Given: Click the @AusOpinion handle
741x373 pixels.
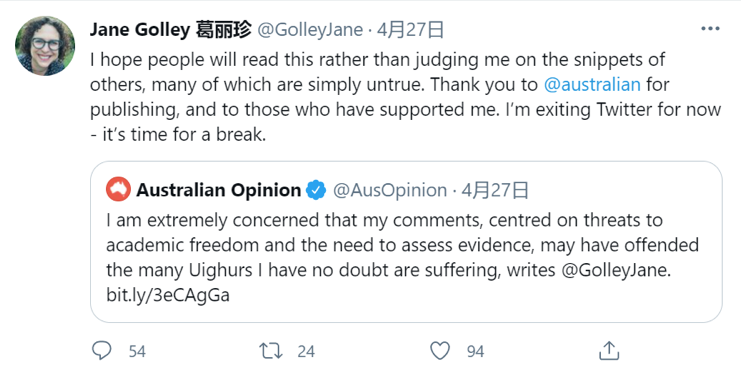Looking at the screenshot, I should (x=390, y=190).
